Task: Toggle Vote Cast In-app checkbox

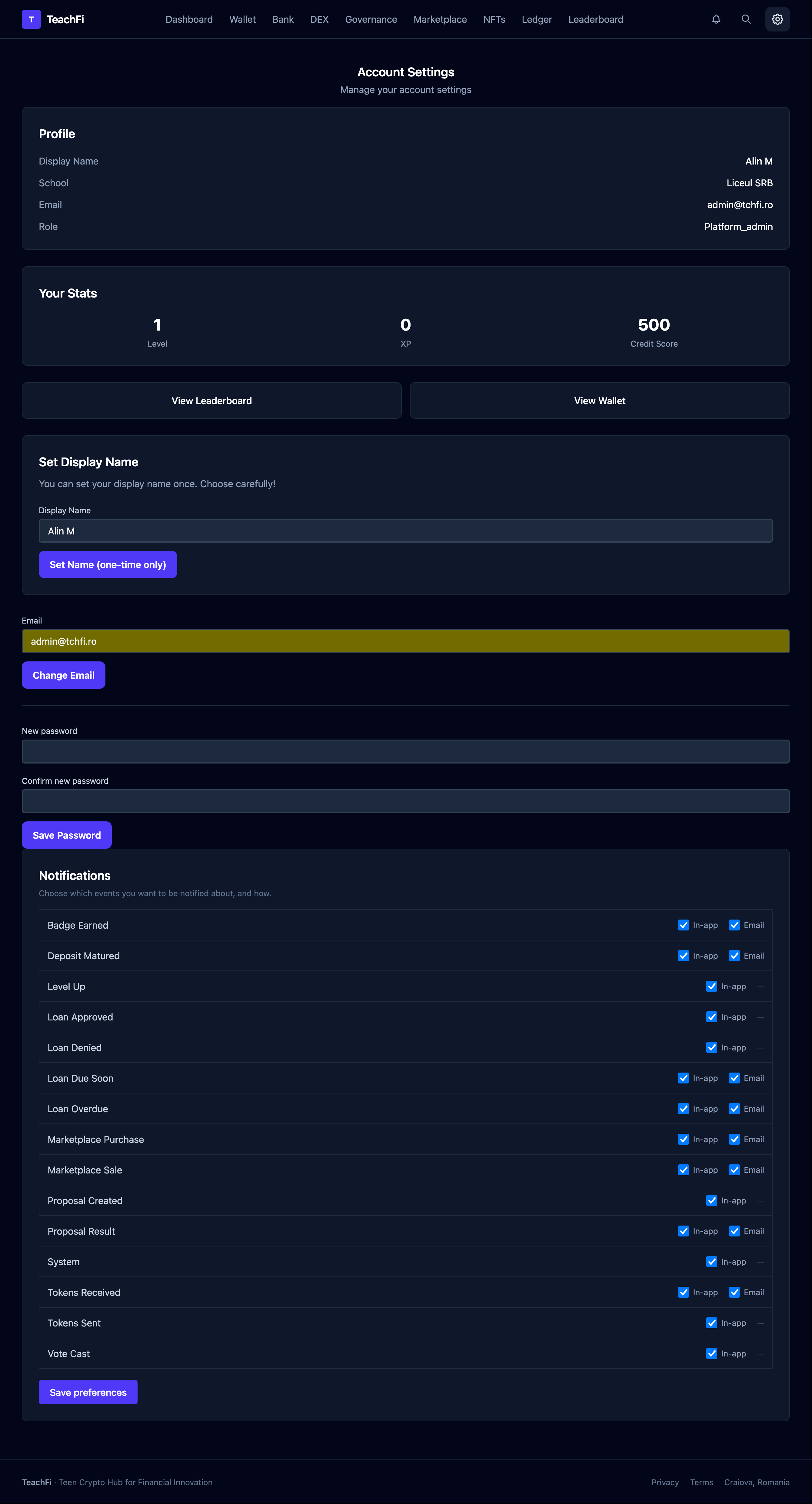Action: tap(711, 1353)
